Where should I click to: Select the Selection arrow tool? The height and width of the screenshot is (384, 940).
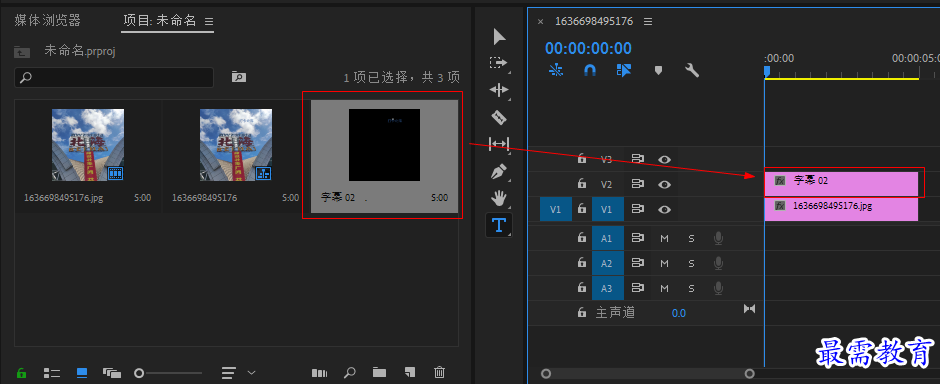(x=499, y=37)
